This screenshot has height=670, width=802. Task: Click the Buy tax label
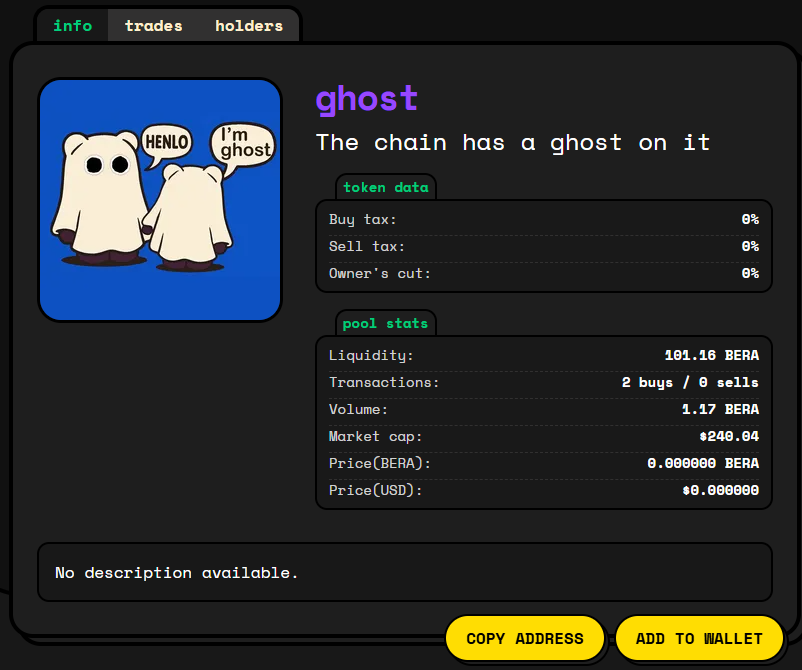(363, 219)
